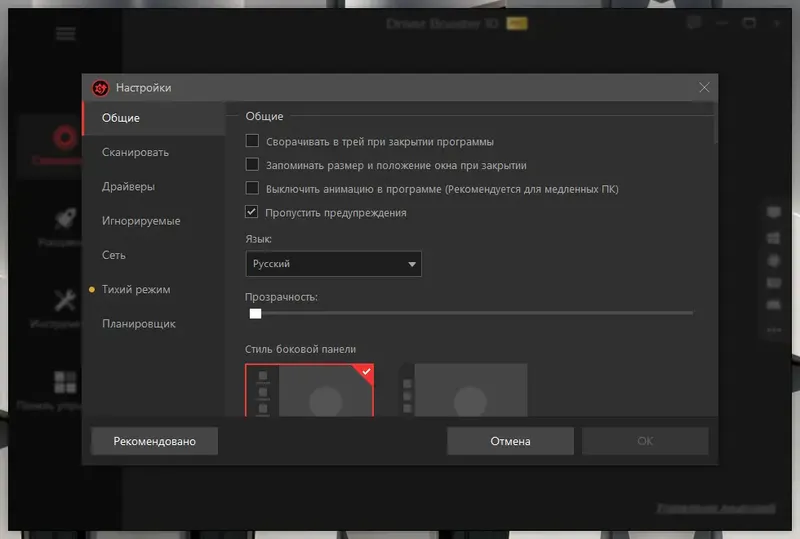Switch to the Игнорируемые tab
800x539 pixels.
[154, 220]
